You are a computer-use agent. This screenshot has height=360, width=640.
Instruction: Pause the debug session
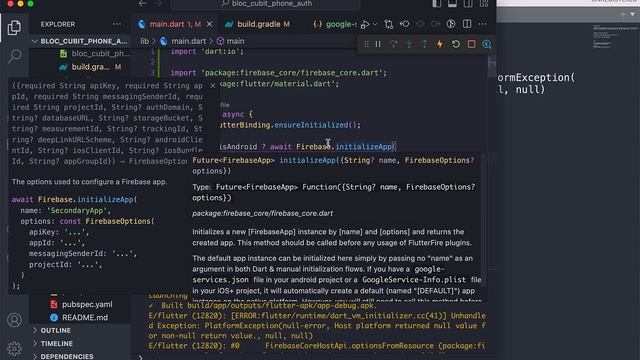coord(378,44)
